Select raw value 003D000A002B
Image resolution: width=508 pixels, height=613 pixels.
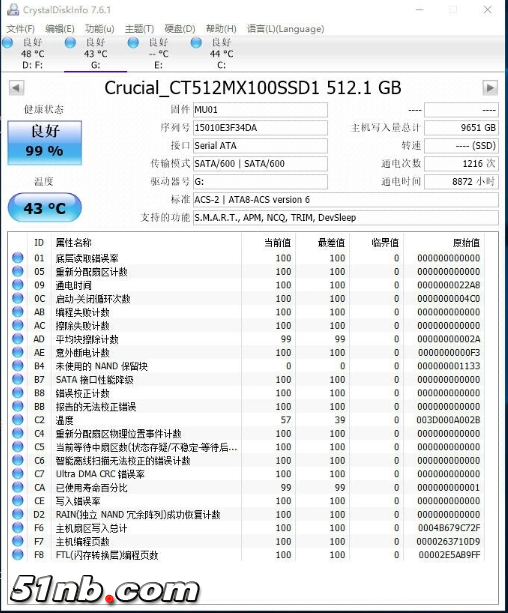448,420
